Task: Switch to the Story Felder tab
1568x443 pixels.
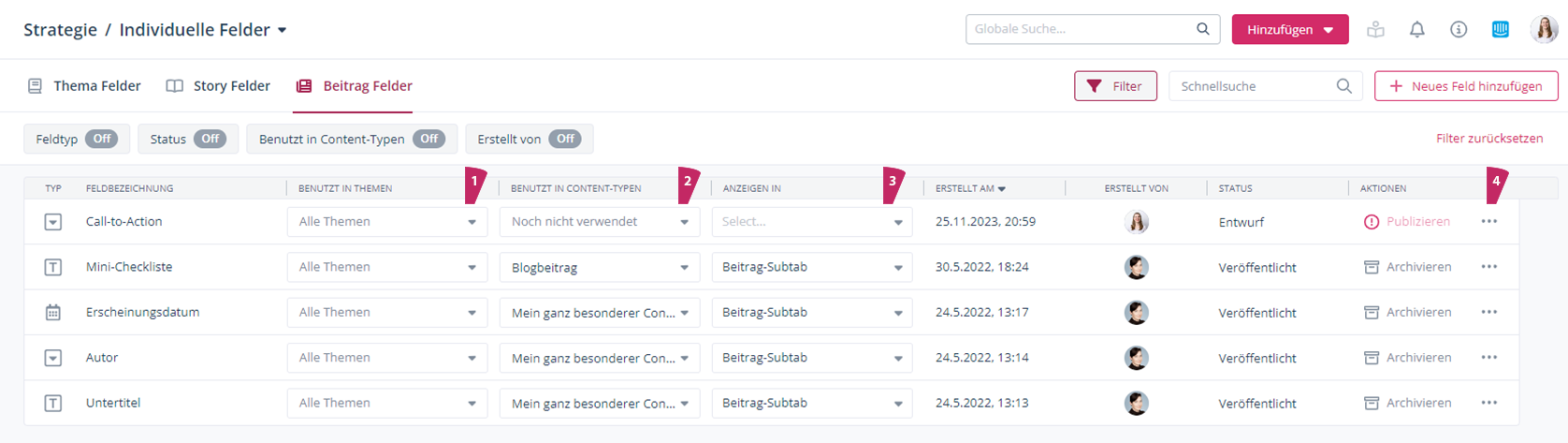Action: point(218,86)
